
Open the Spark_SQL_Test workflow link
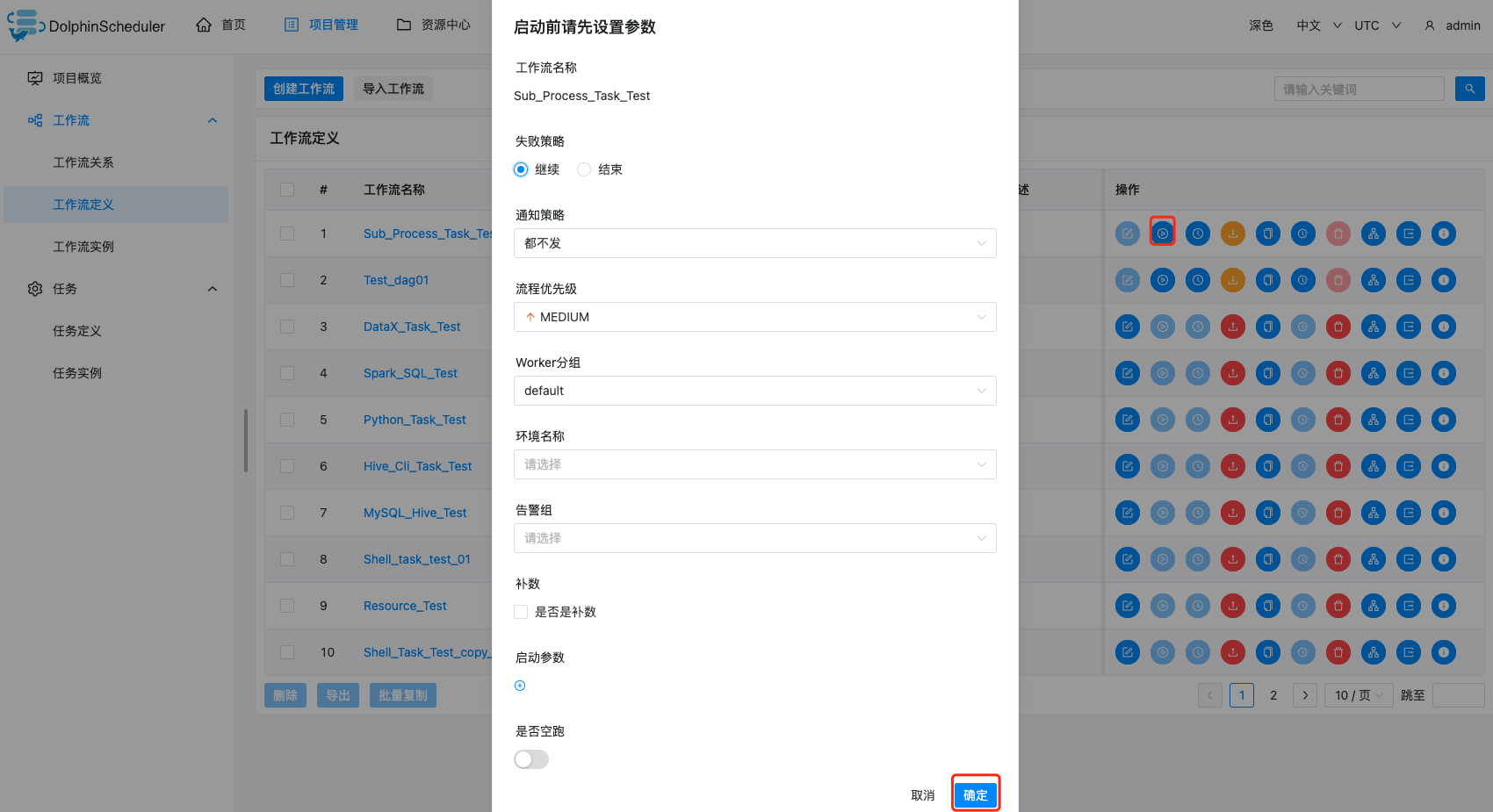click(x=410, y=373)
